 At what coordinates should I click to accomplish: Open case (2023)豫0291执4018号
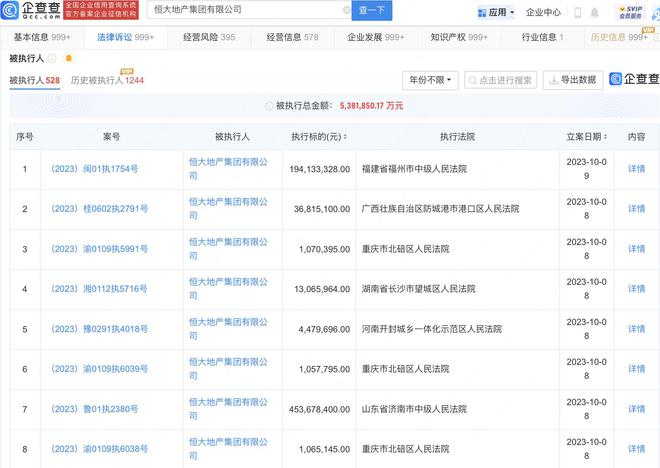[x=99, y=329]
